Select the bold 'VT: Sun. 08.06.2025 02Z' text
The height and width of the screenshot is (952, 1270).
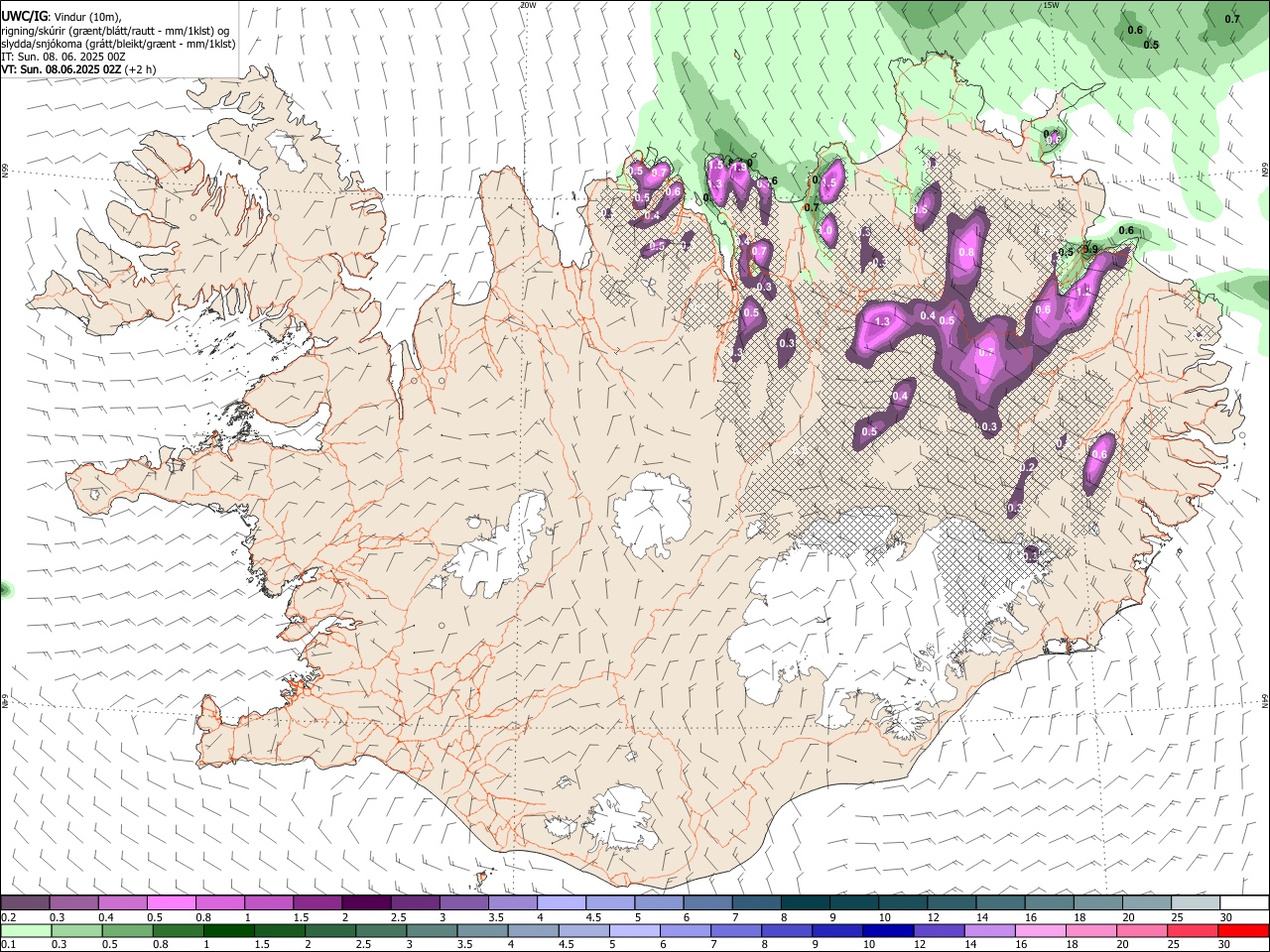pos(63,69)
